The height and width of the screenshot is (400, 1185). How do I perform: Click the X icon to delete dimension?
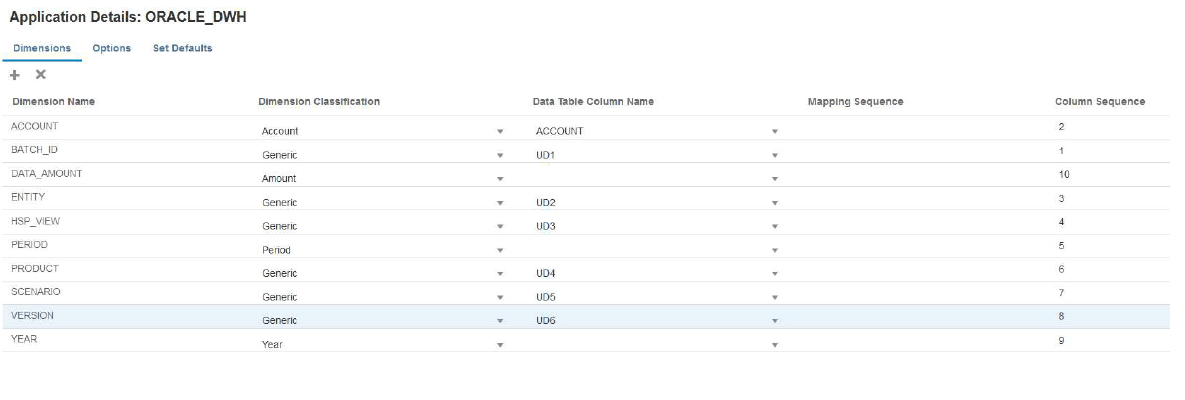pos(41,75)
